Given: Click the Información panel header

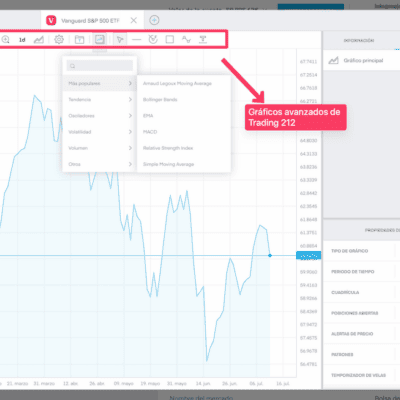Looking at the screenshot, I should coord(359,40).
